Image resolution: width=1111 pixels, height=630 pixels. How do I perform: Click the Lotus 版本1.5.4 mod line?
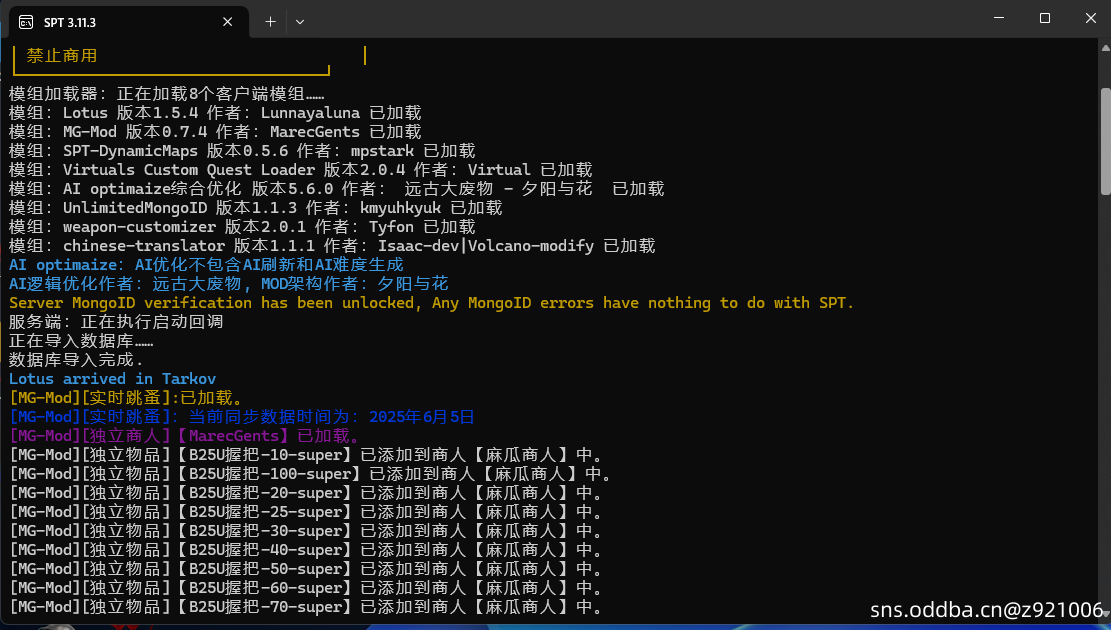tap(215, 113)
